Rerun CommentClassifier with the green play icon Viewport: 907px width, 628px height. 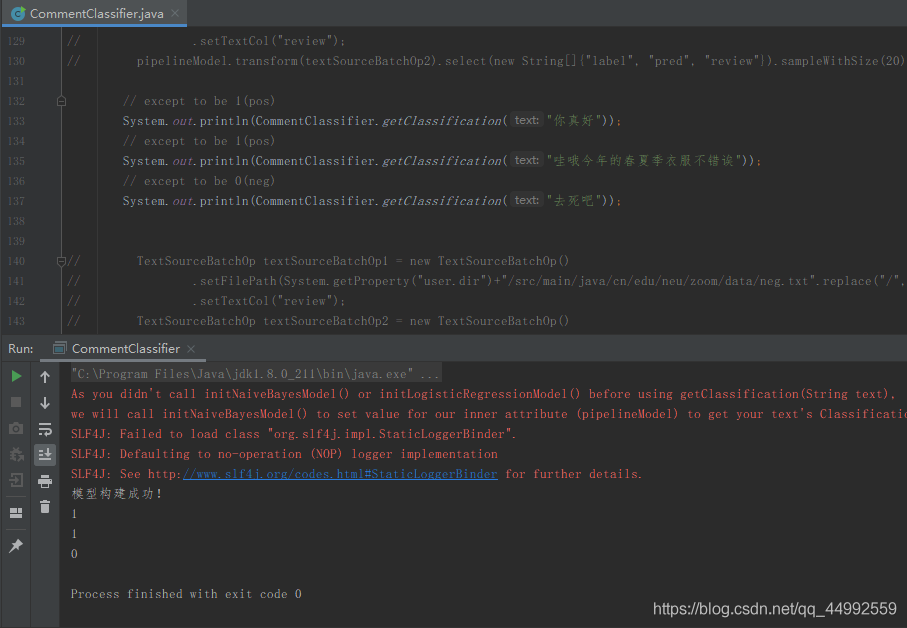click(16, 376)
